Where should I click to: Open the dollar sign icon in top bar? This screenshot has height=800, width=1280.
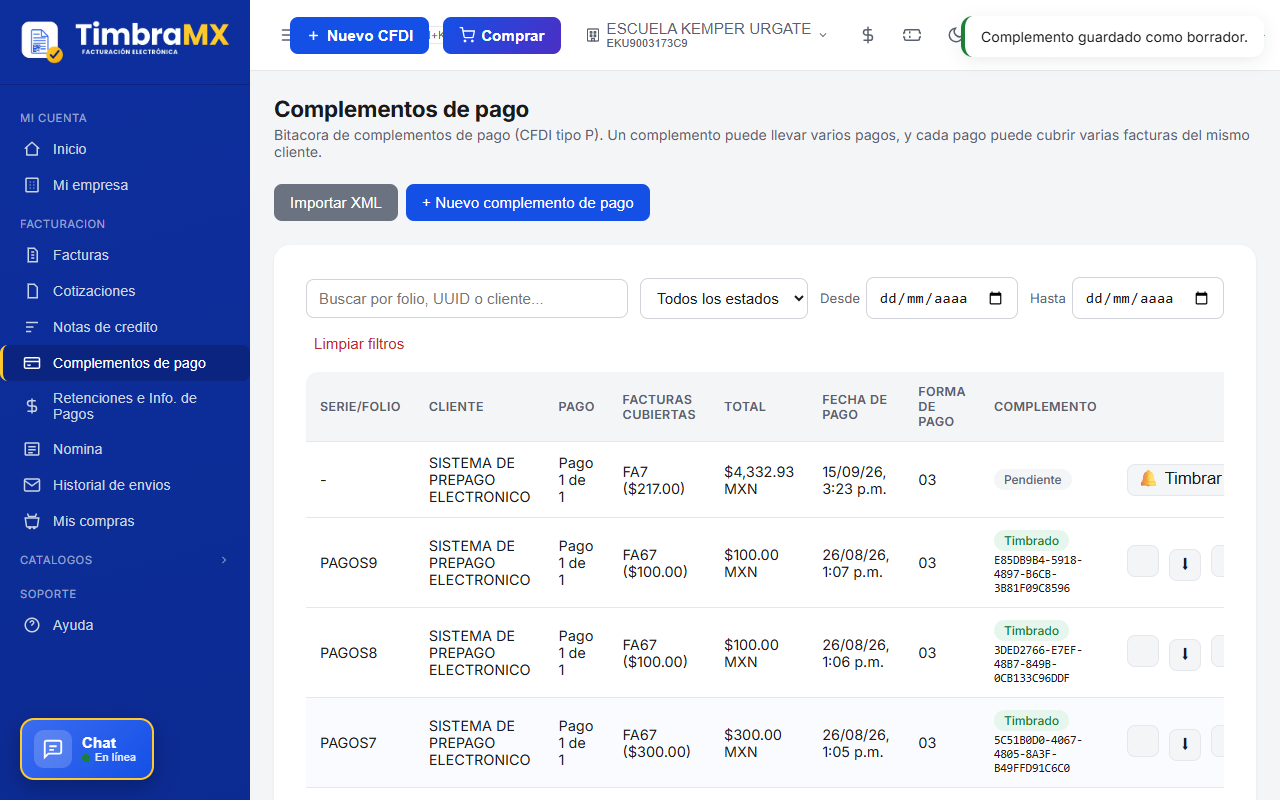(868, 35)
